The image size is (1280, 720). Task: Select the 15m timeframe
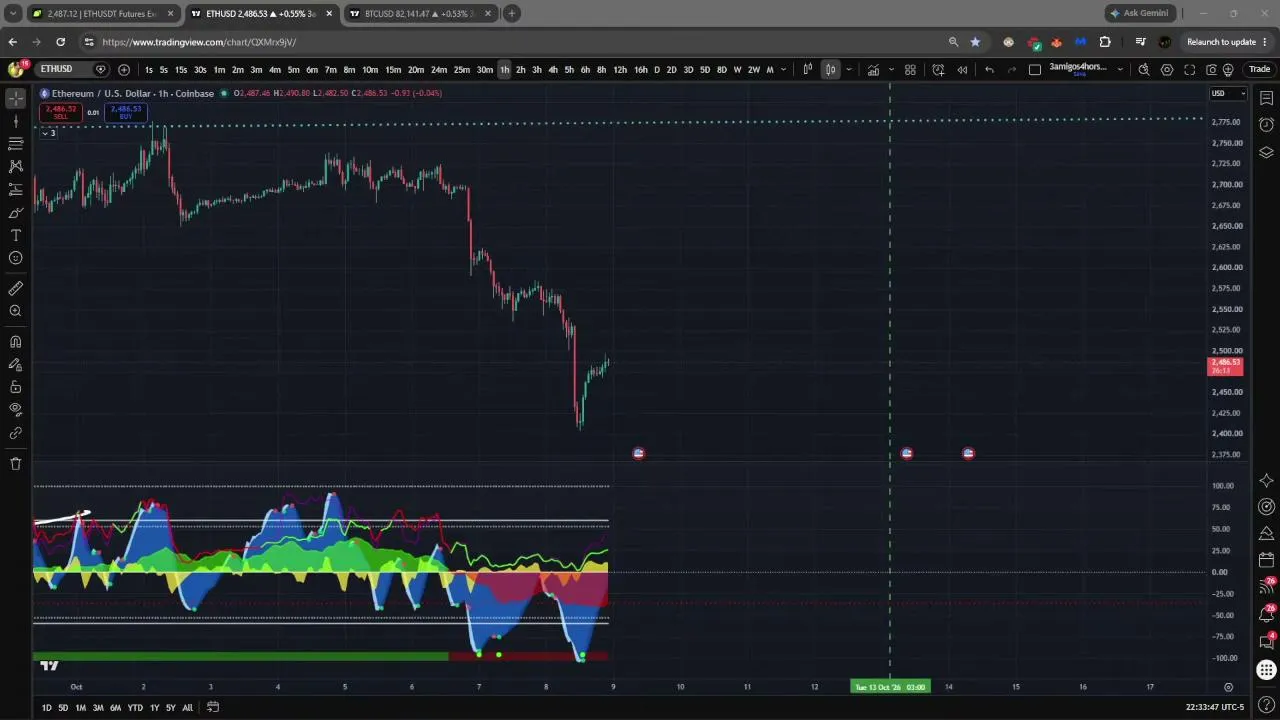pos(393,70)
